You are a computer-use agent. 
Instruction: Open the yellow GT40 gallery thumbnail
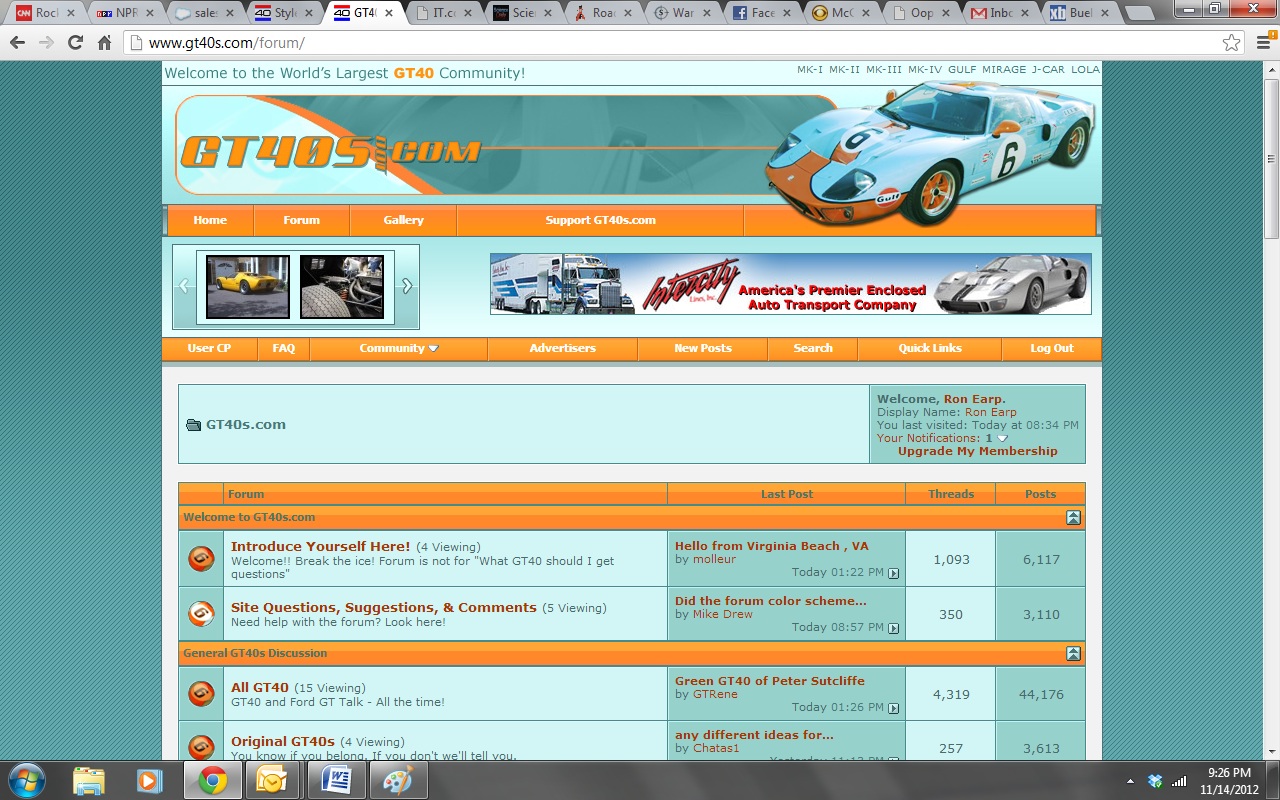point(248,286)
